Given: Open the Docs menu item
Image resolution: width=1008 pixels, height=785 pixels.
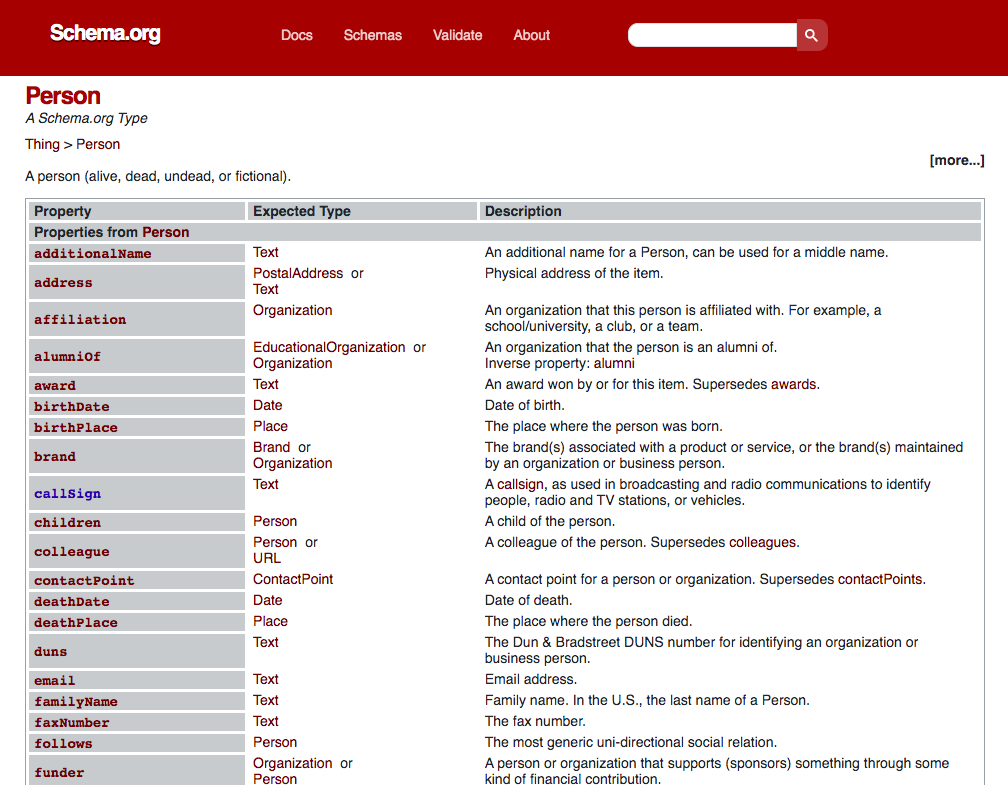Looking at the screenshot, I should click(x=296, y=35).
